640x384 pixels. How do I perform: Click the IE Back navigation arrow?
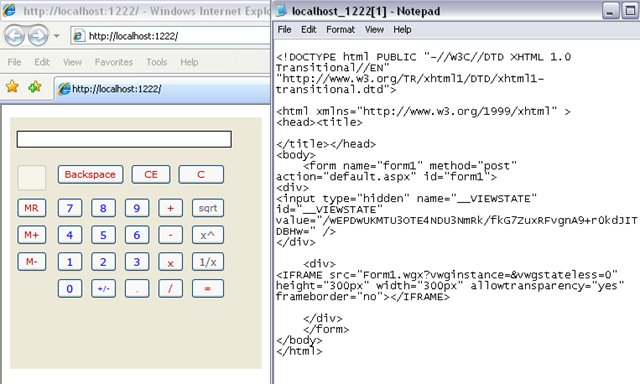pos(15,36)
